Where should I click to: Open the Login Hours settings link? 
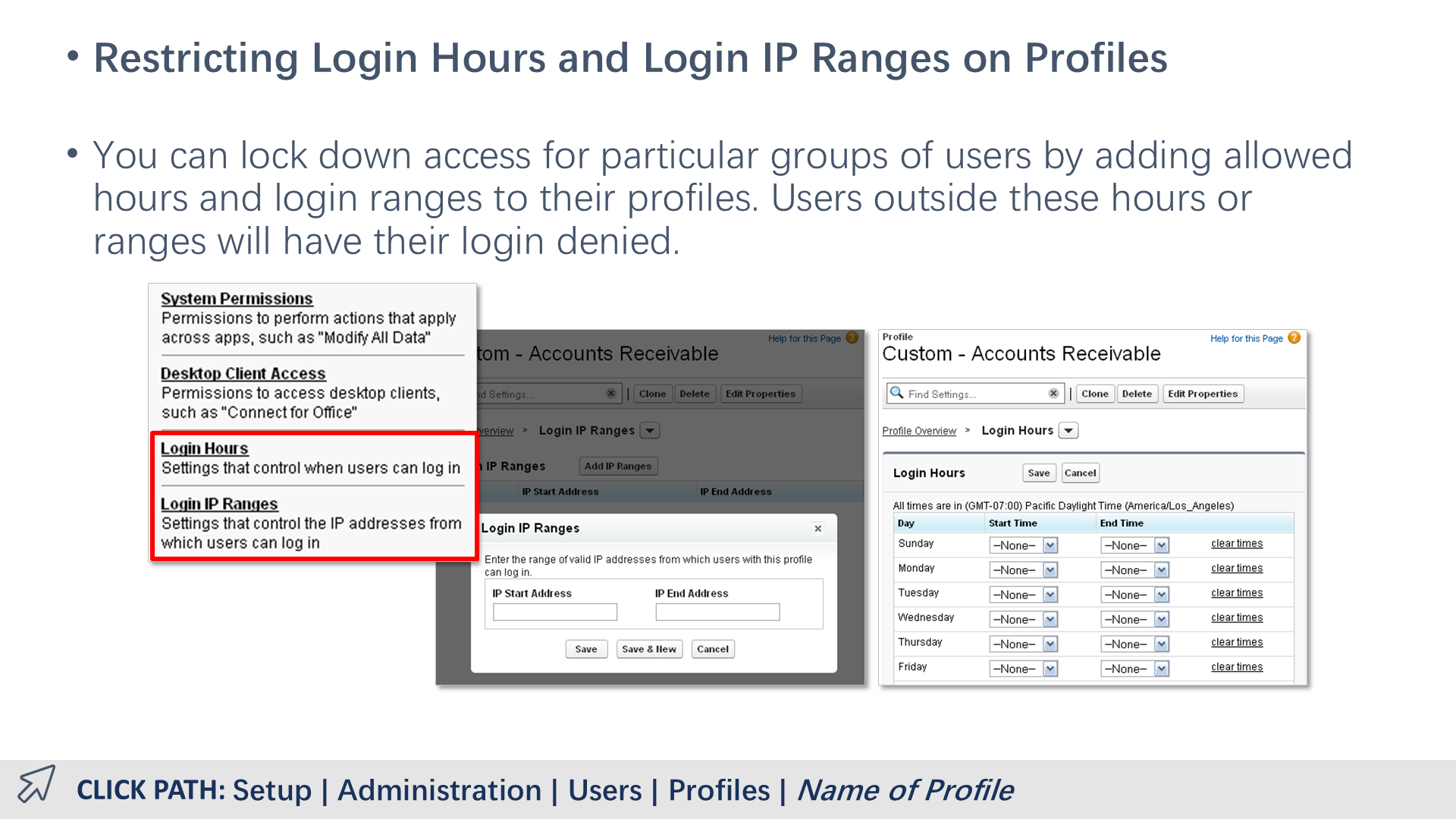click(204, 449)
